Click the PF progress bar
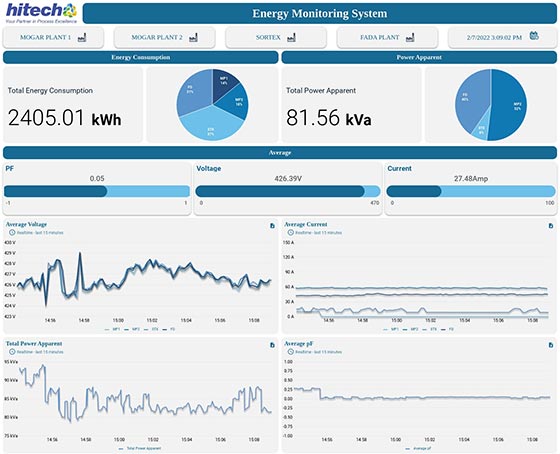Screen dimensions: 560x454 [97, 191]
